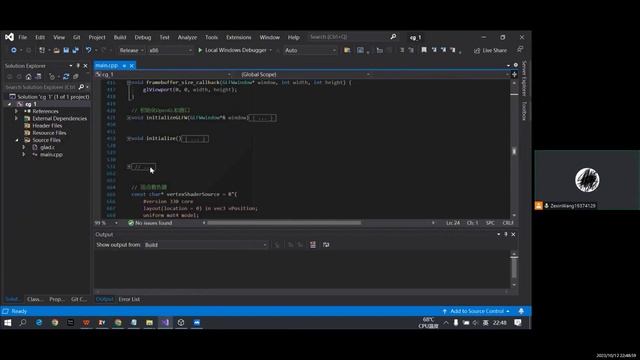Open the Test menu

(164, 37)
